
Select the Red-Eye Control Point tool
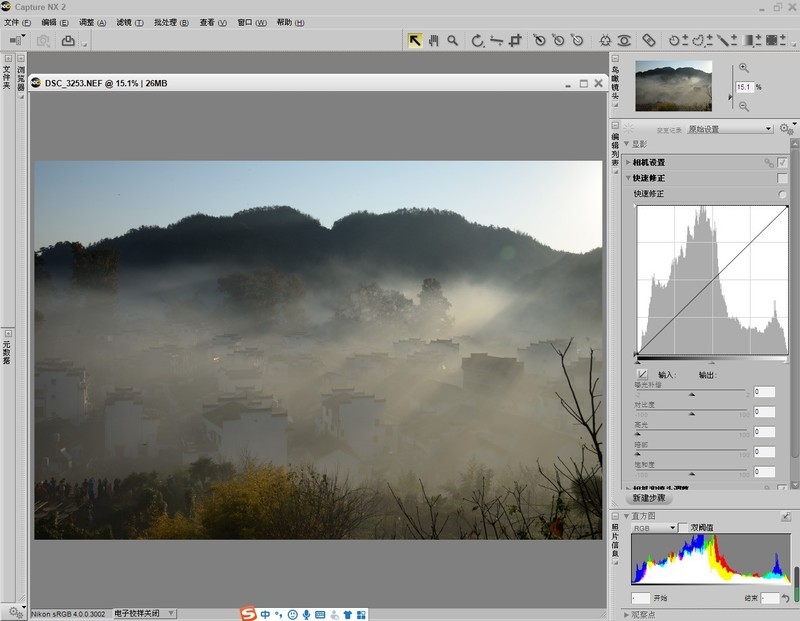point(624,40)
